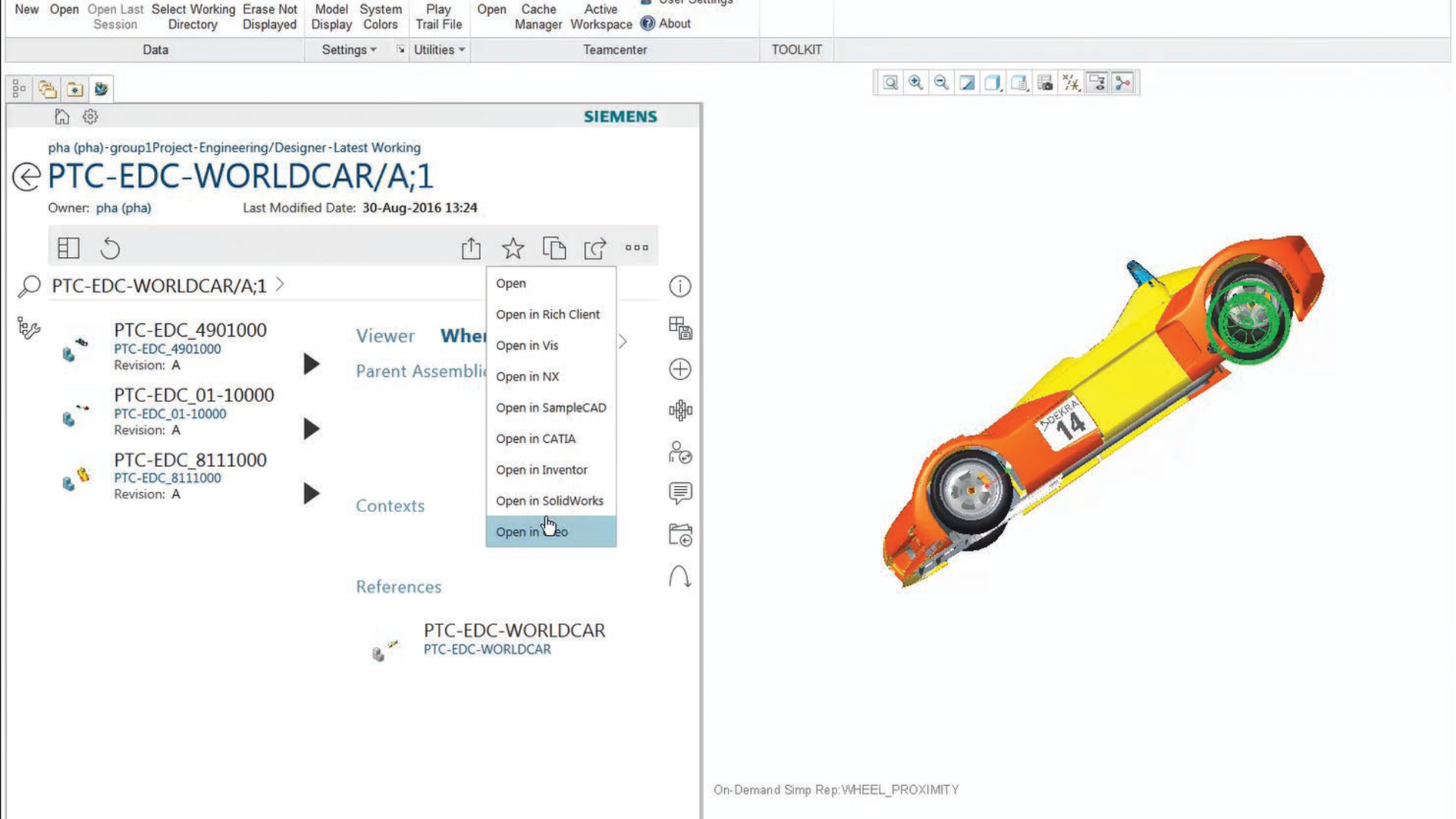Open the Settings dropdown in the ribbon
This screenshot has height=819, width=1456.
pos(348,49)
